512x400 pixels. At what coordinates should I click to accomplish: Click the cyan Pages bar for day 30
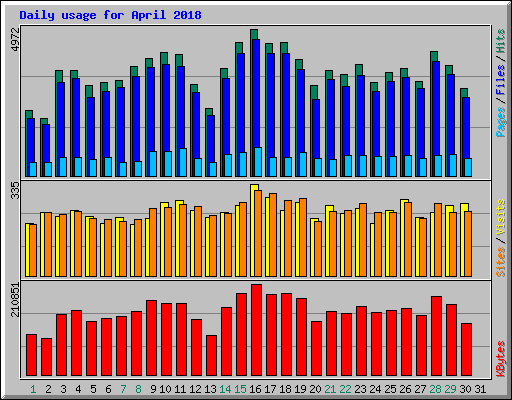click(468, 167)
